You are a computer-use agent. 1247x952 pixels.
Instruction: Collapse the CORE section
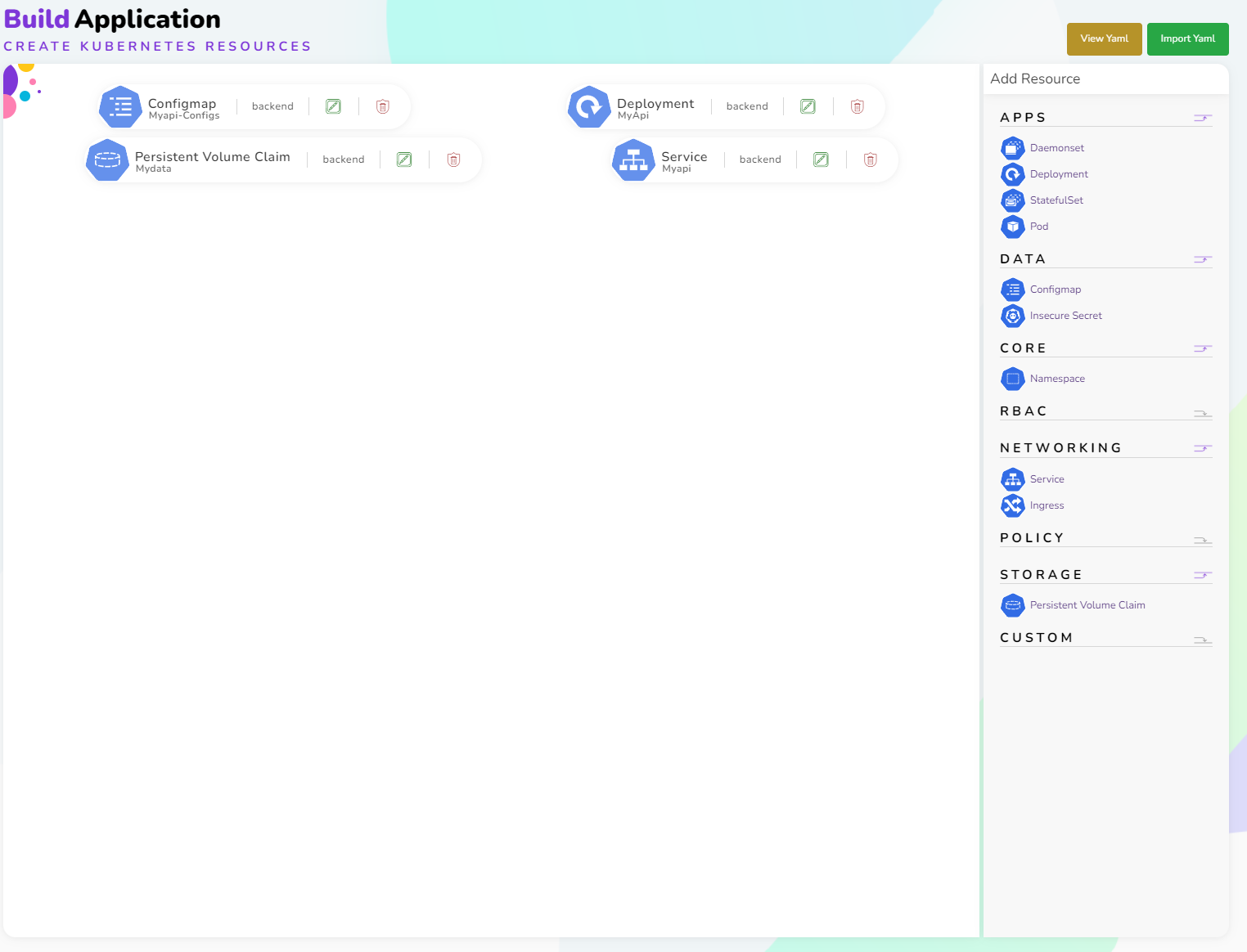tap(1202, 348)
